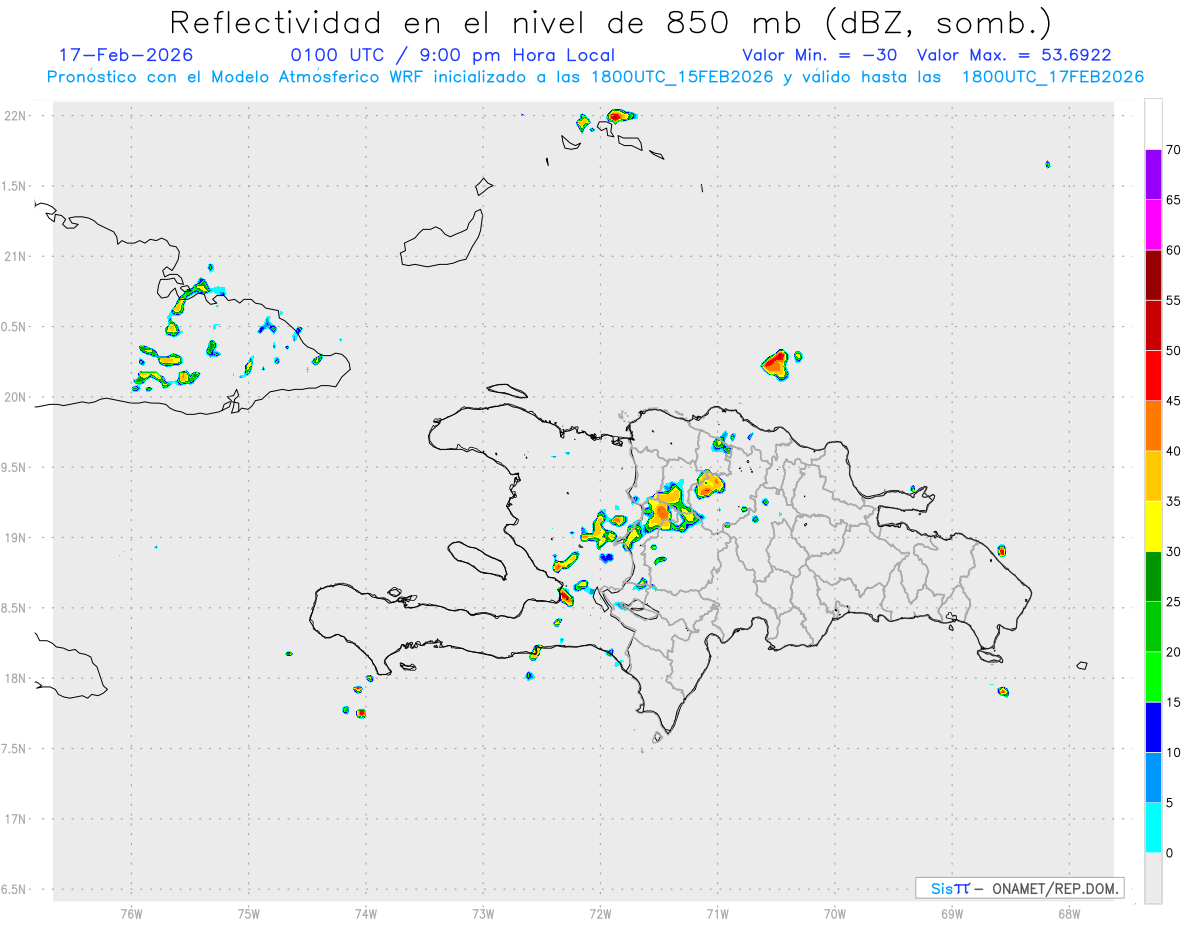Viewport: 1200px width, 927px height.
Task: Pick the dark green 25–30 dBZ colorbar segment
Action: [x=1153, y=576]
